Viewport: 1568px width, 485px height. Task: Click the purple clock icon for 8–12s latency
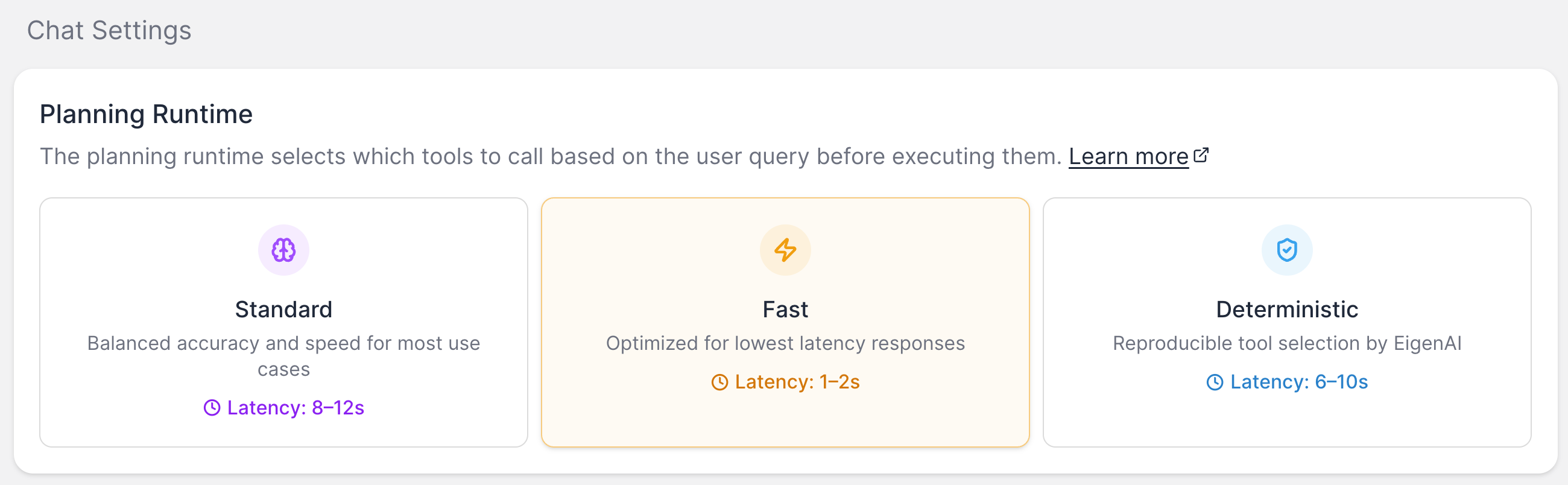[x=212, y=408]
